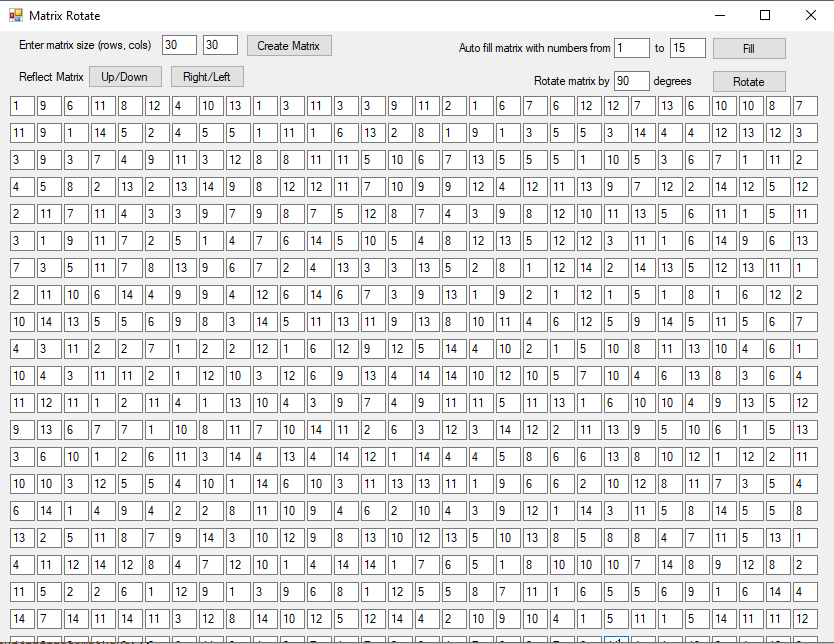Image resolution: width=834 pixels, height=644 pixels.
Task: Reflect the matrix with the Up/Down button
Action: [x=126, y=77]
